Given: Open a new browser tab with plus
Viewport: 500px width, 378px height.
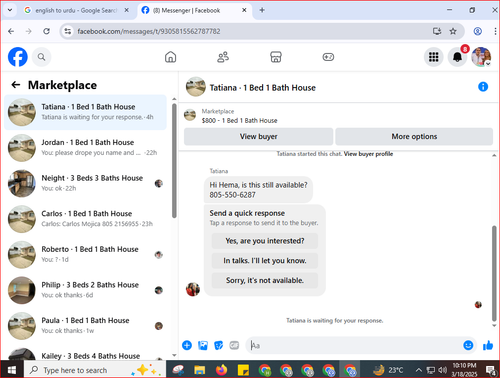Looking at the screenshot, I should [262, 10].
